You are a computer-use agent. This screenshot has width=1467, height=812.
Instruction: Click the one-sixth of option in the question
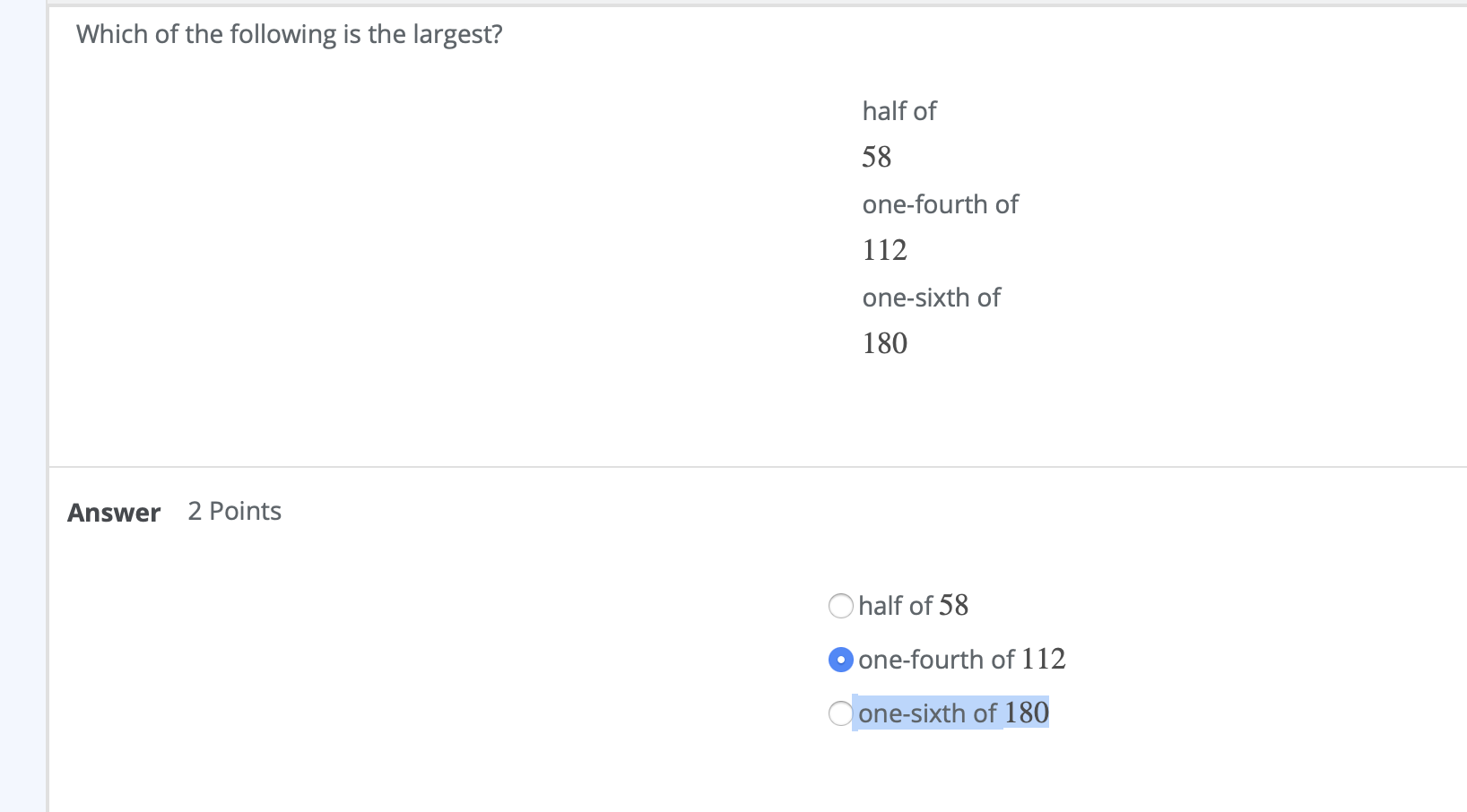(931, 298)
